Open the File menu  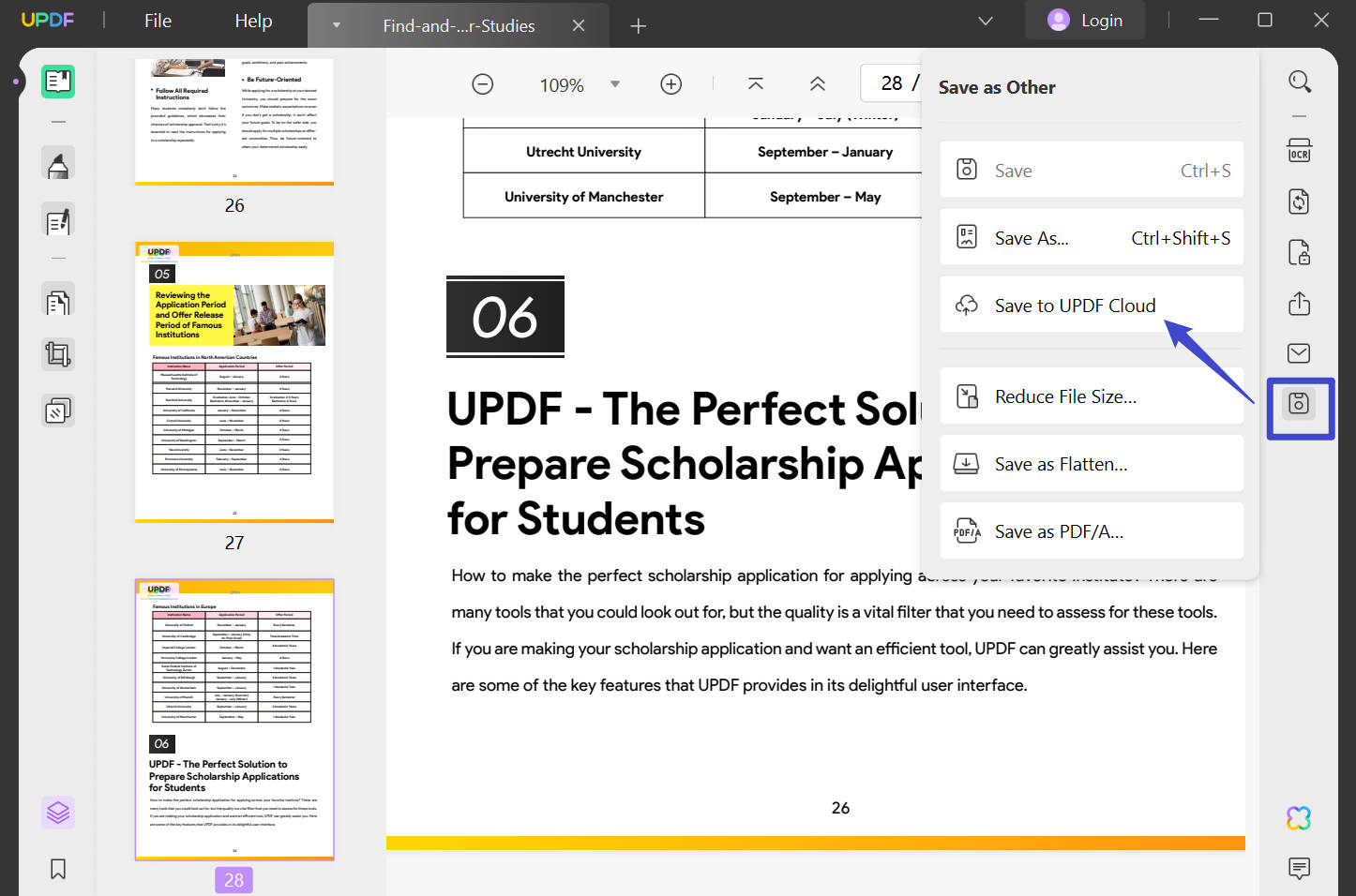click(x=157, y=20)
